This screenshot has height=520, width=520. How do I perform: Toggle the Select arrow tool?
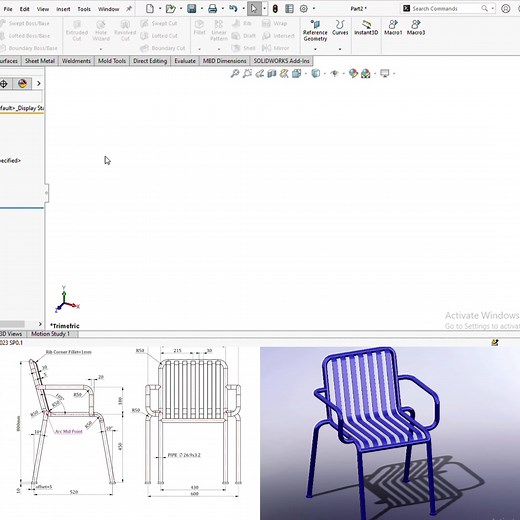254,9
